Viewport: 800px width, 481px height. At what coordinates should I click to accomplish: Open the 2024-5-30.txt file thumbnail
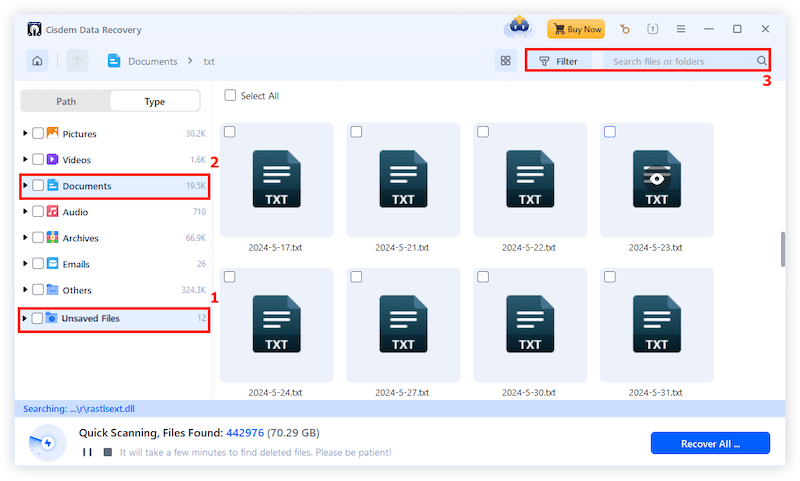(x=530, y=325)
